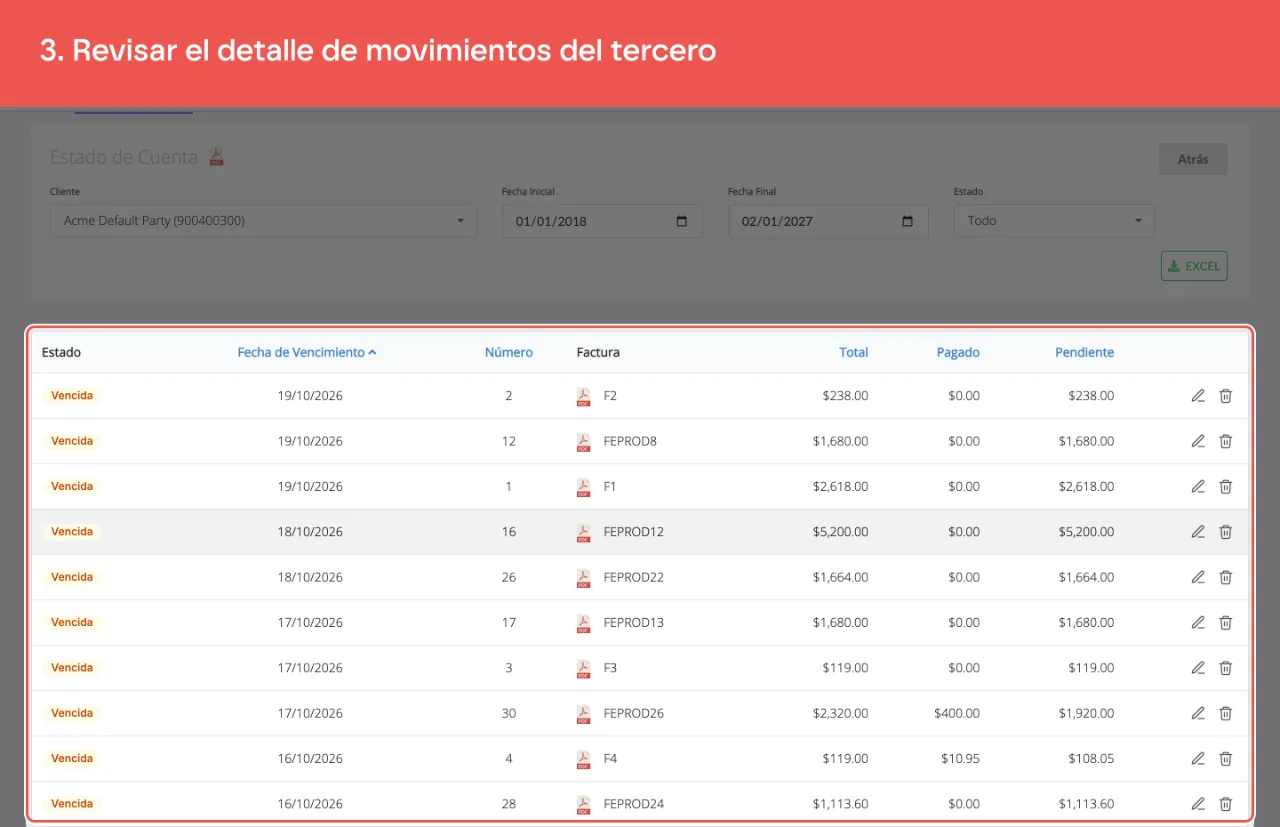Click the Atrás button
This screenshot has height=827, width=1280.
point(1193,159)
